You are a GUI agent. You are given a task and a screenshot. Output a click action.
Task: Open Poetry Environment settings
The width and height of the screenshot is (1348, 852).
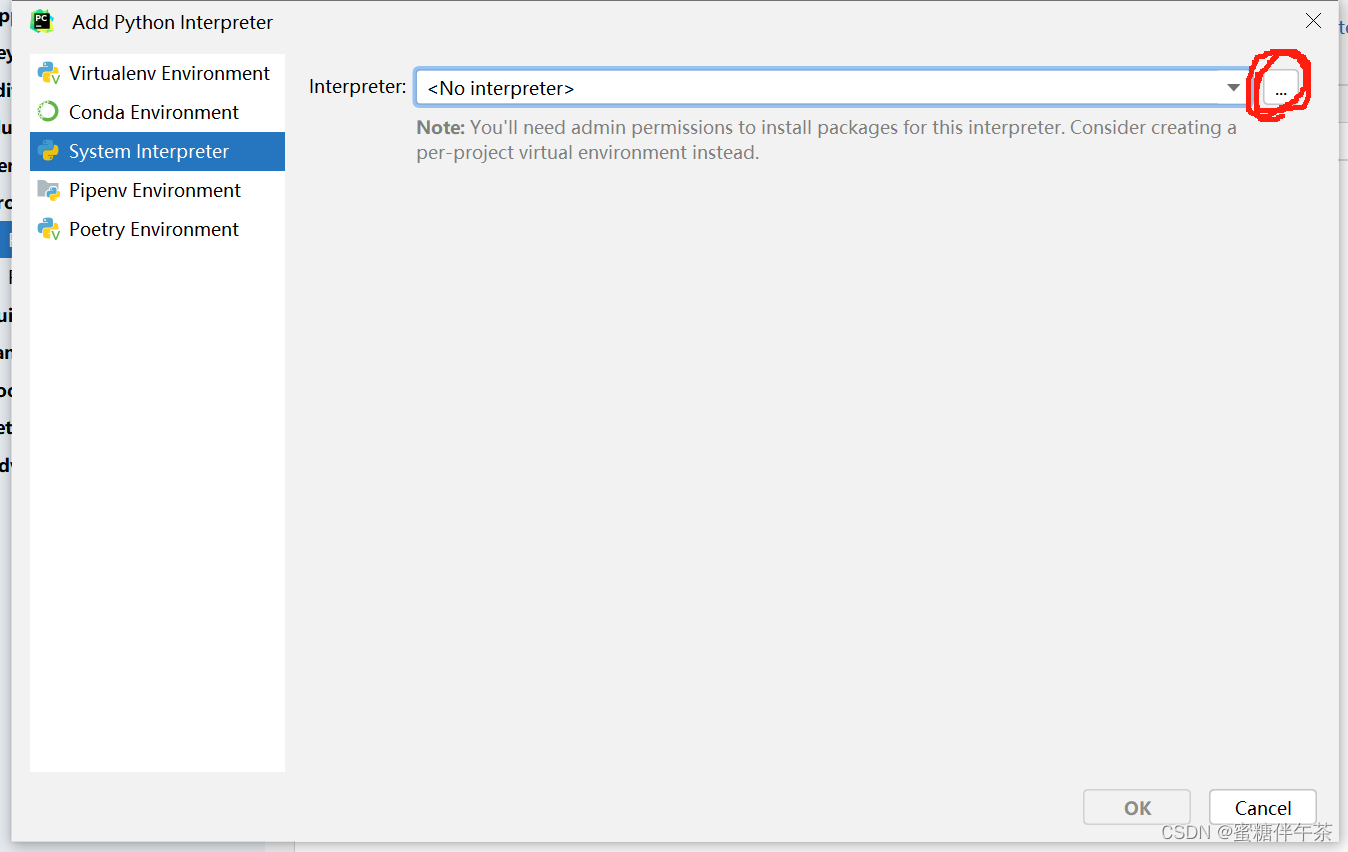[157, 229]
